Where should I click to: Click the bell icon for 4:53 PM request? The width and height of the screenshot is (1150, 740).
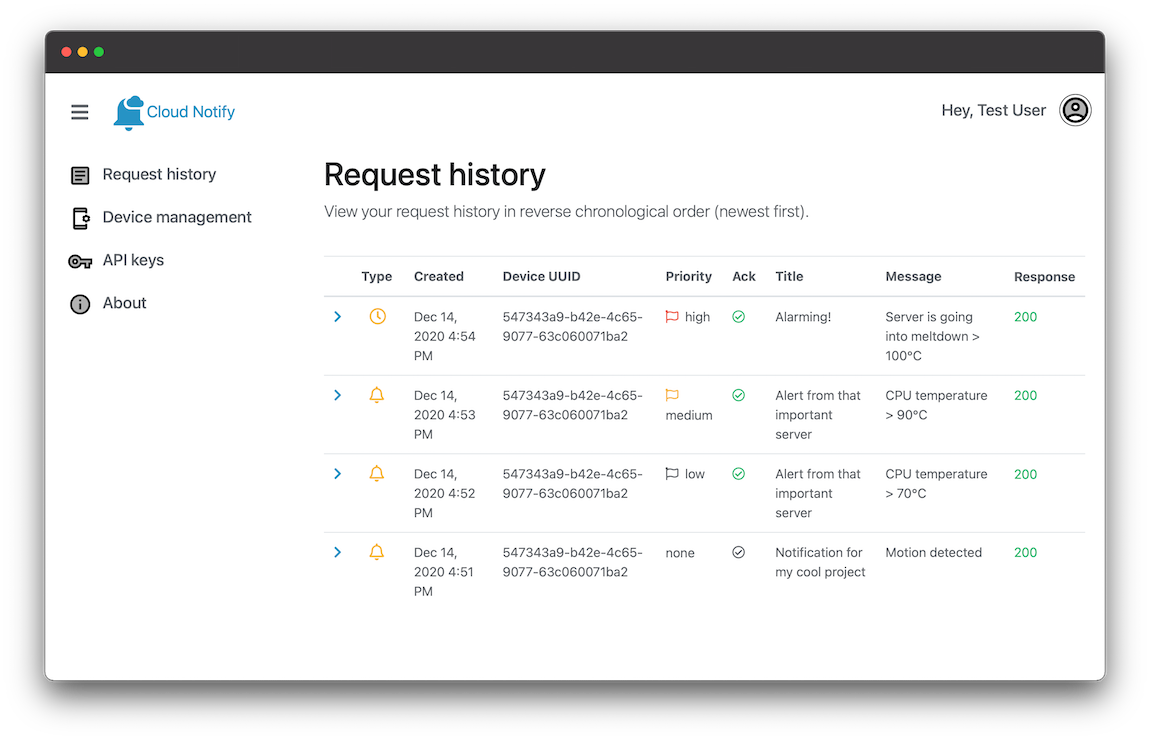pyautogui.click(x=377, y=395)
